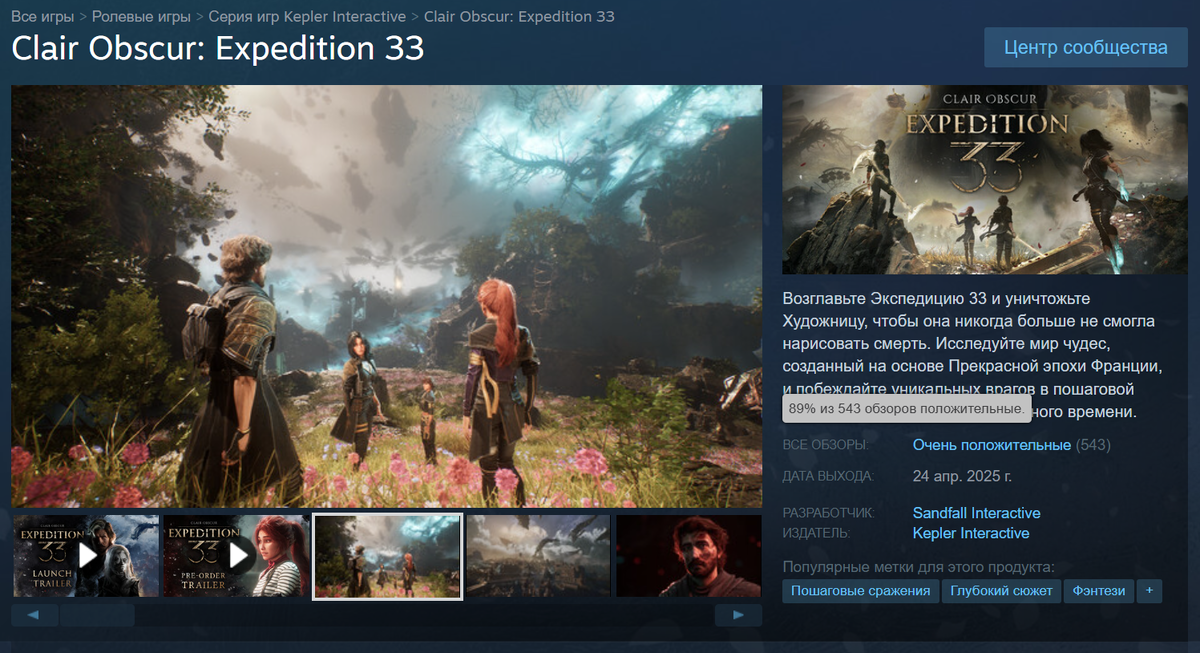
Task: Select the Пошаговые сражения tag
Action: click(861, 591)
